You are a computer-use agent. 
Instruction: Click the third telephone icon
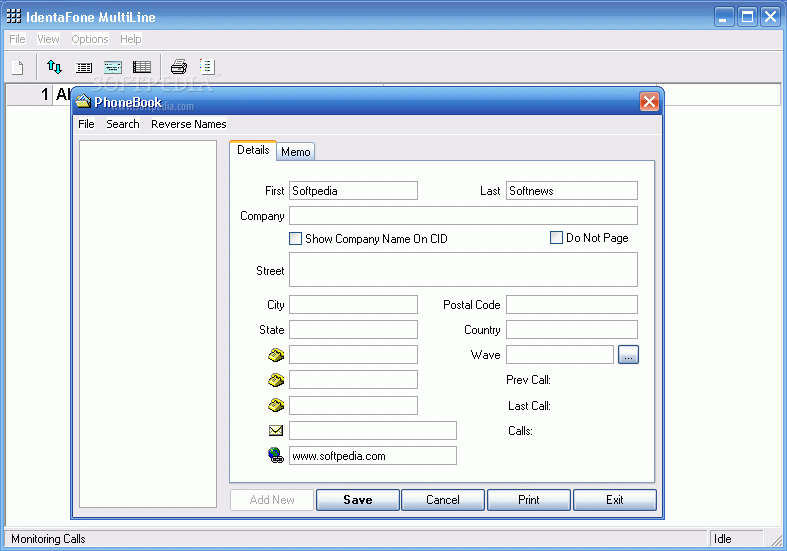point(276,405)
